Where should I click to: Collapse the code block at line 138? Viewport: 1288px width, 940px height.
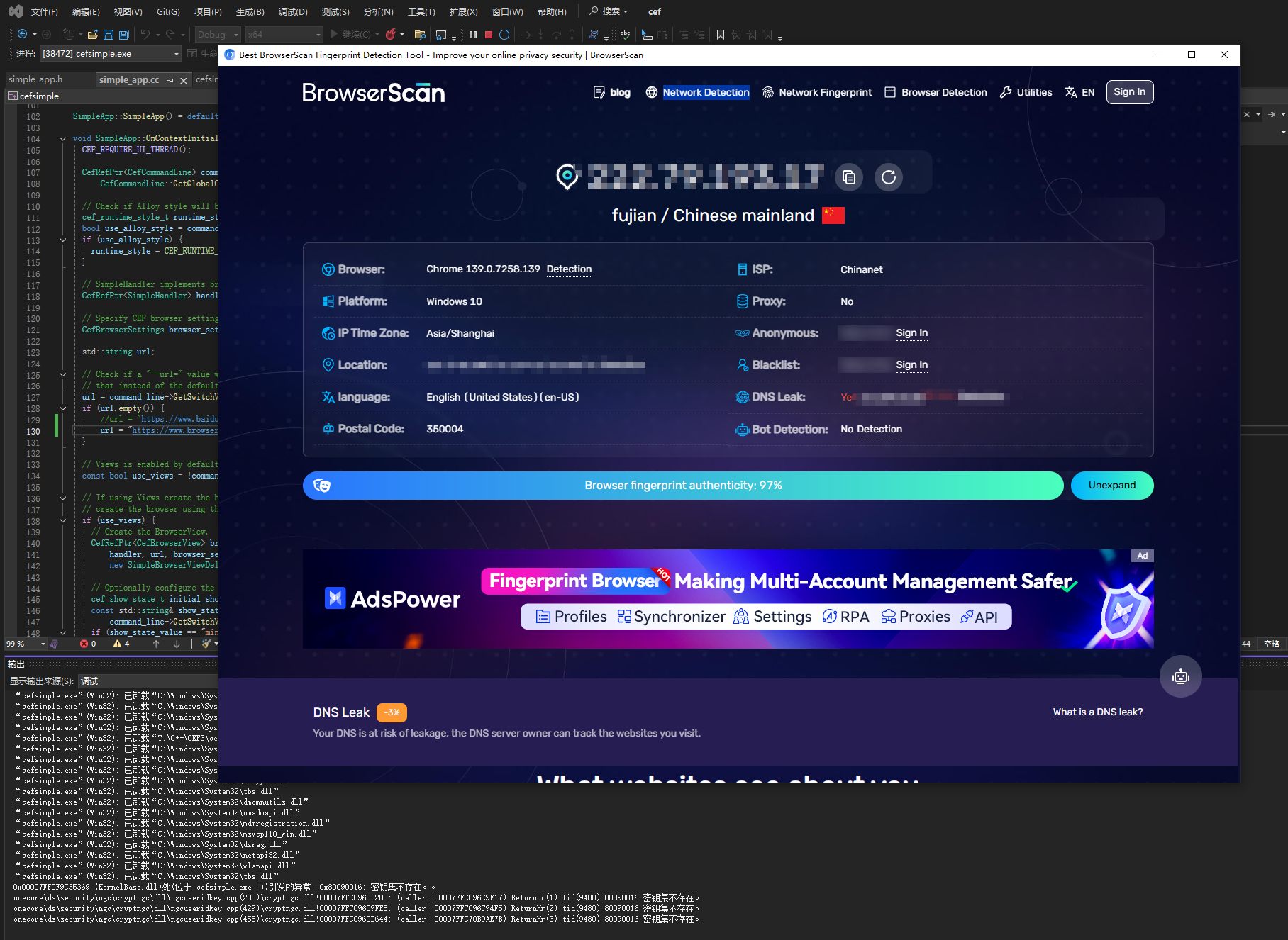63,520
